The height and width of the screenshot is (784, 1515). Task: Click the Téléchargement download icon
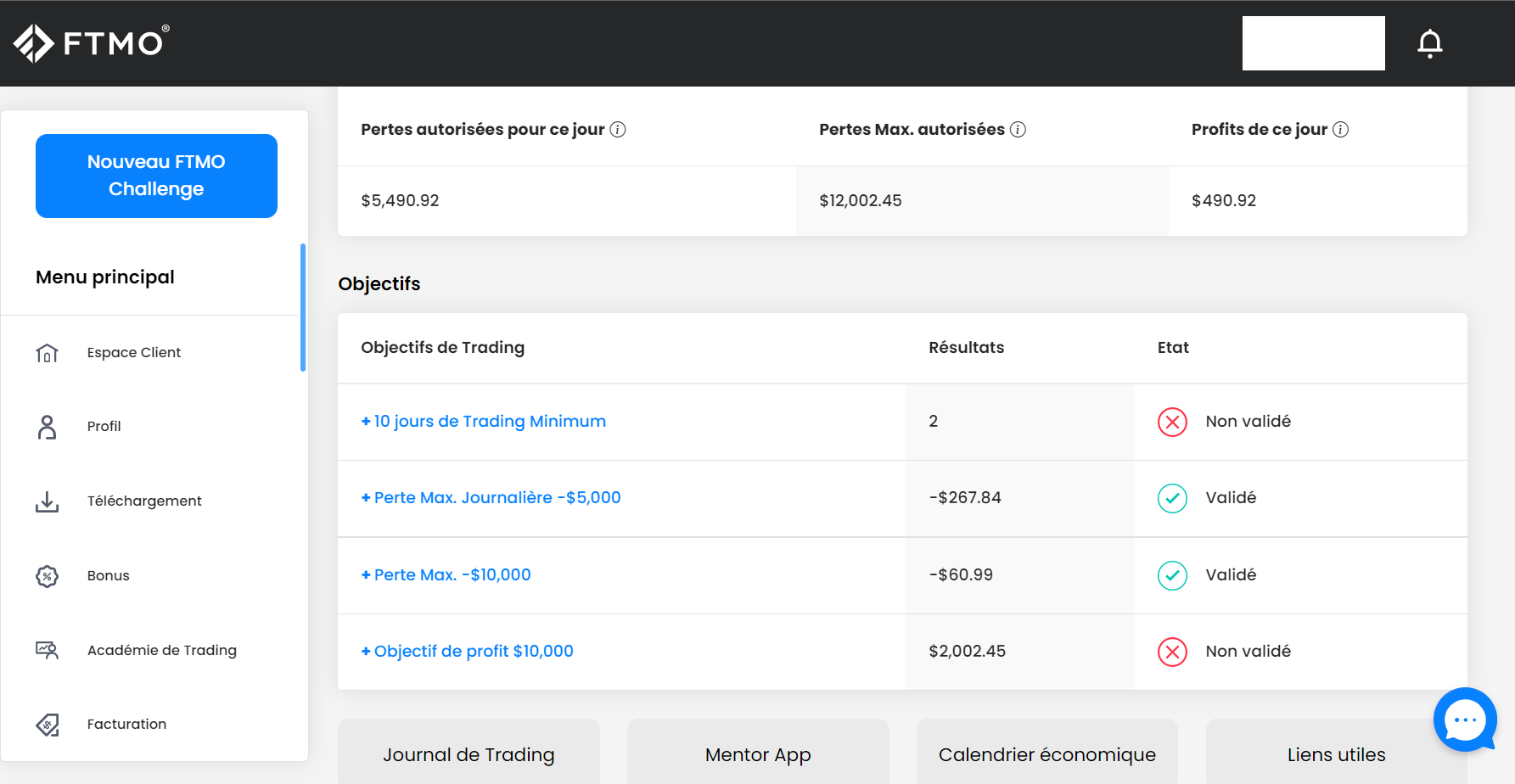pyautogui.click(x=48, y=501)
